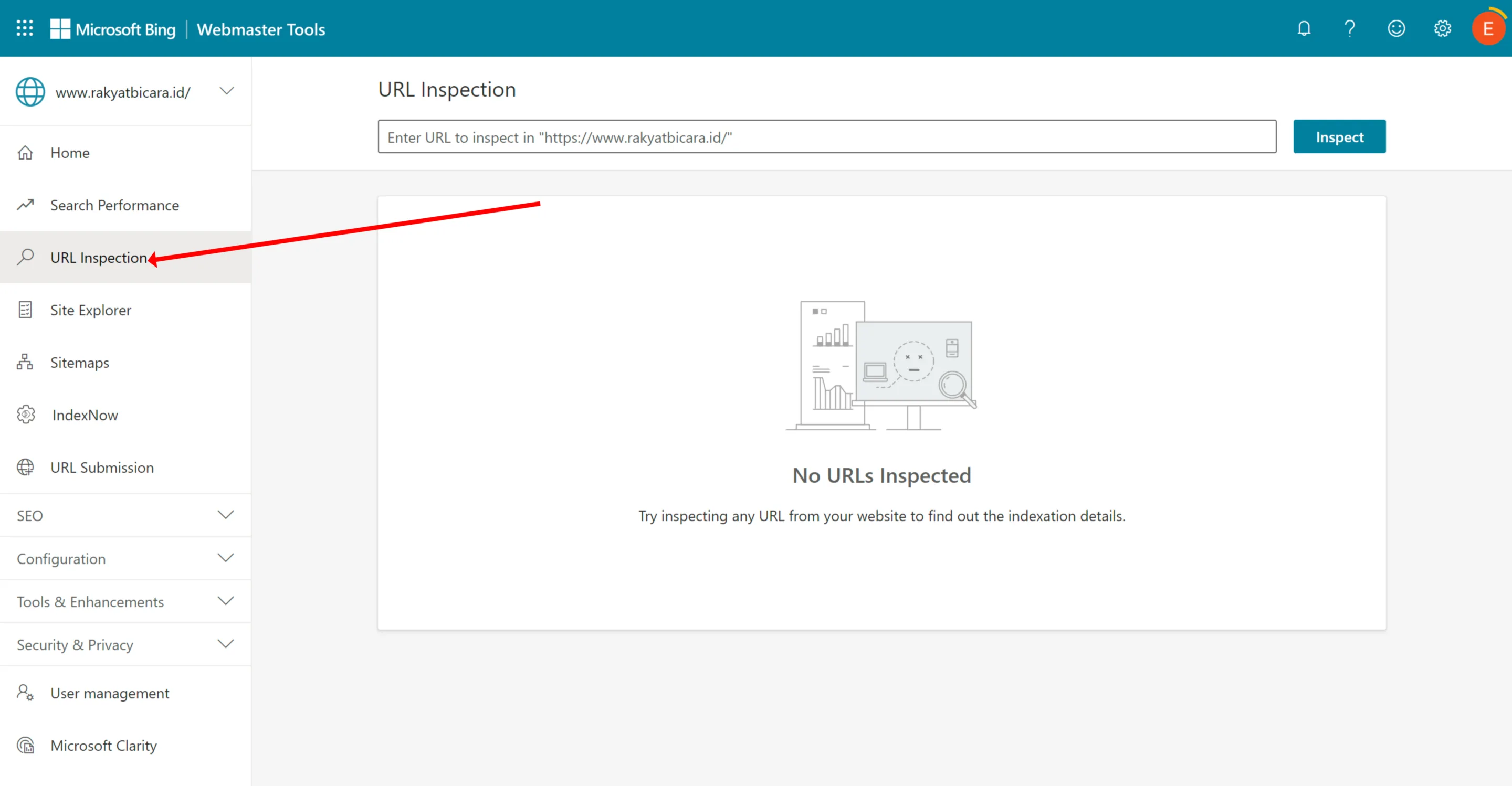Click the Home house icon
The image size is (1512, 786).
pyautogui.click(x=25, y=153)
